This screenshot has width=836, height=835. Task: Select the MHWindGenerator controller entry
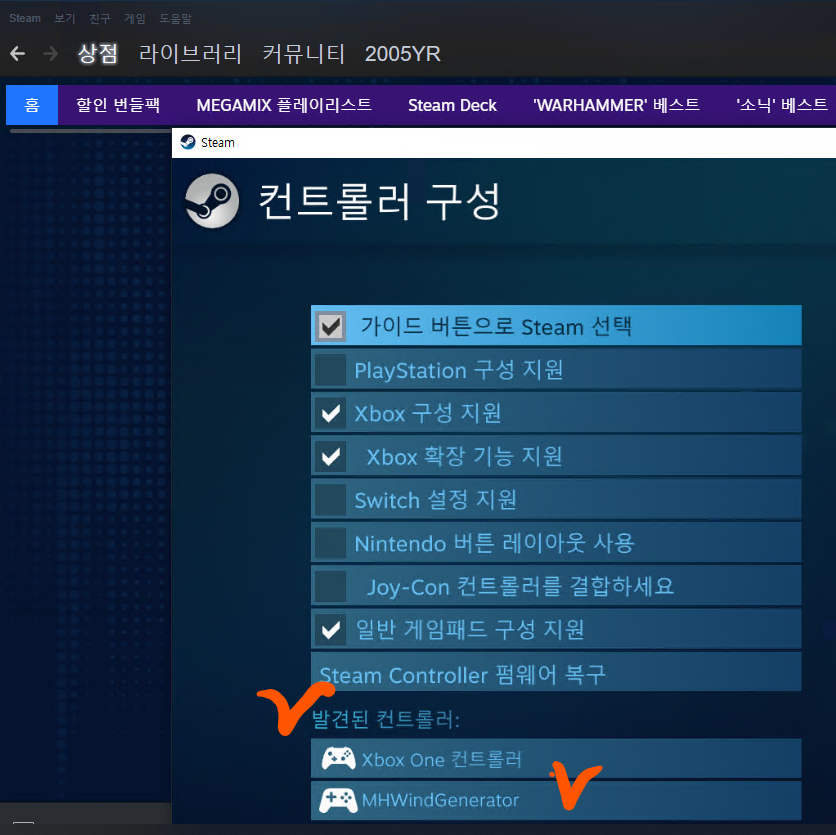[x=556, y=800]
